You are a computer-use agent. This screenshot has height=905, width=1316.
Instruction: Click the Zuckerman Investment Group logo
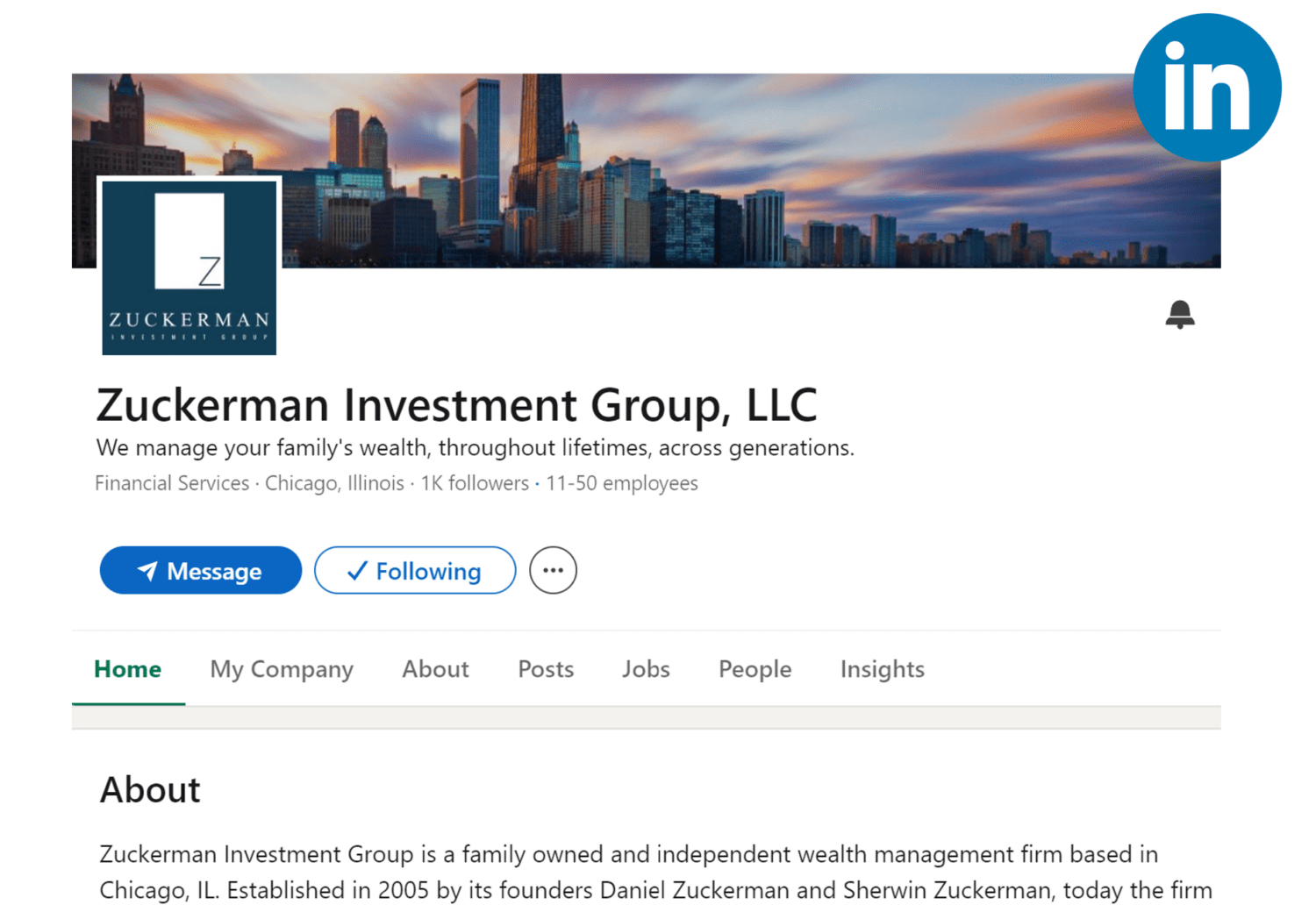189,265
